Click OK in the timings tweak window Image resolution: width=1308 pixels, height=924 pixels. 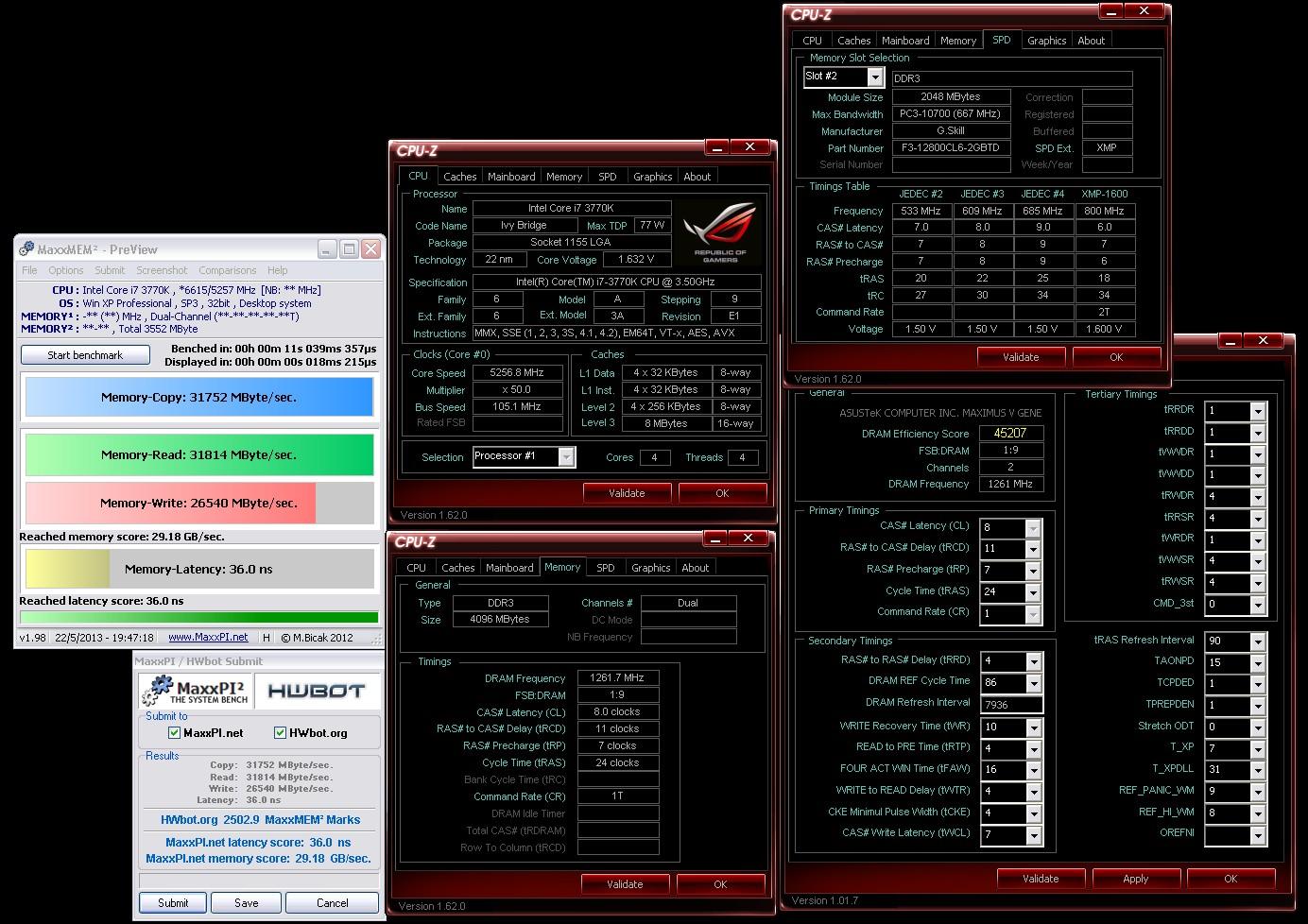point(1231,879)
